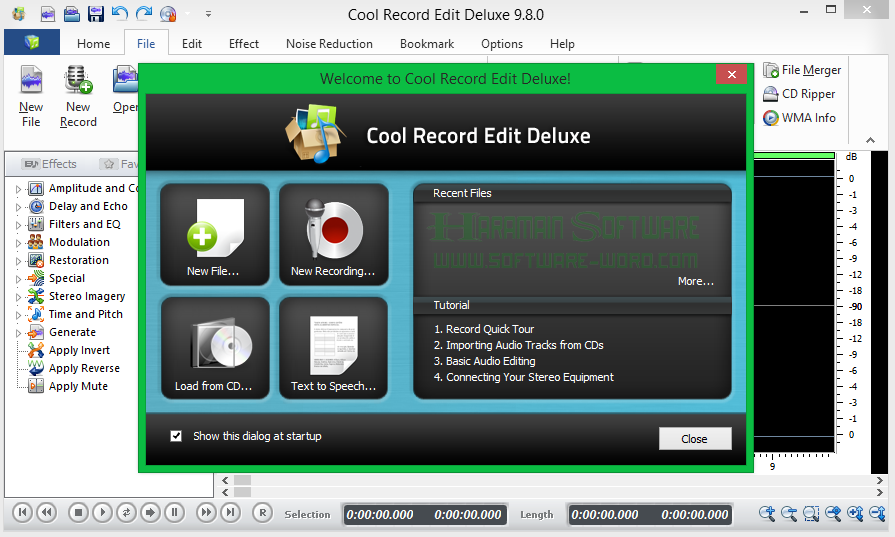895x537 pixels.
Task: Zoom out with magnifier minus icon
Action: pyautogui.click(x=789, y=514)
